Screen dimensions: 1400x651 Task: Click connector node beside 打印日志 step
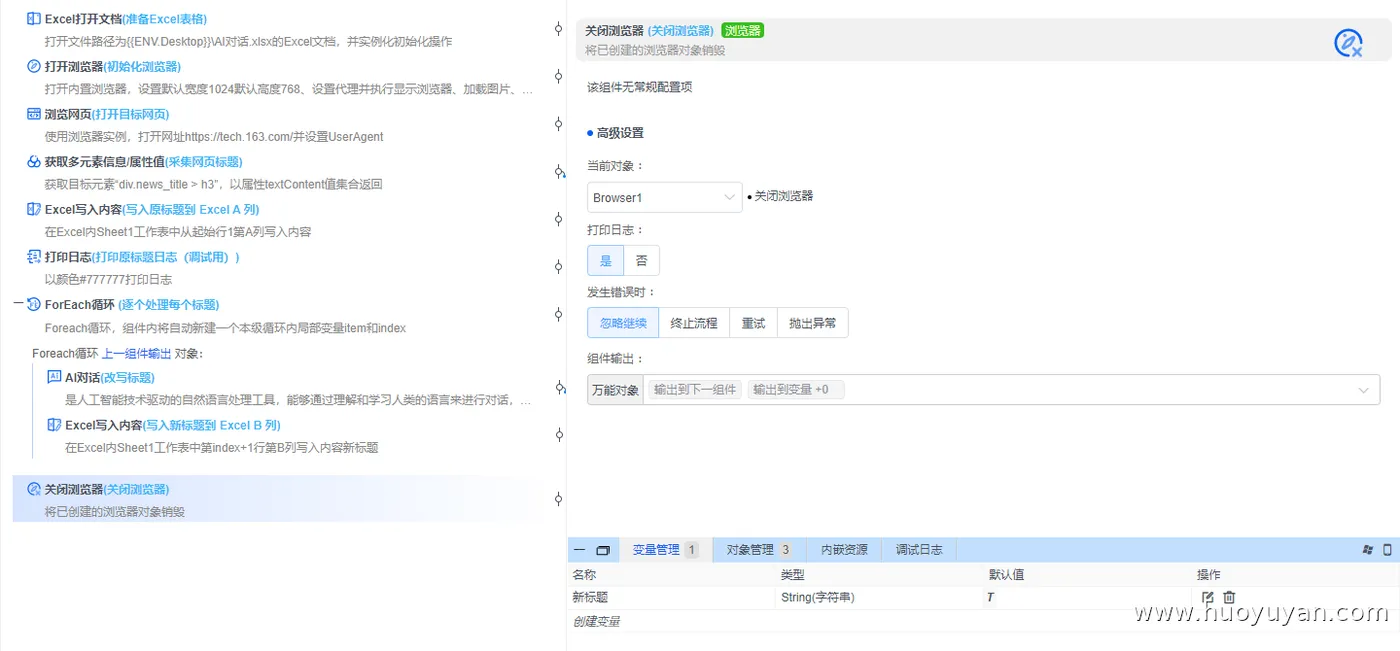click(559, 267)
